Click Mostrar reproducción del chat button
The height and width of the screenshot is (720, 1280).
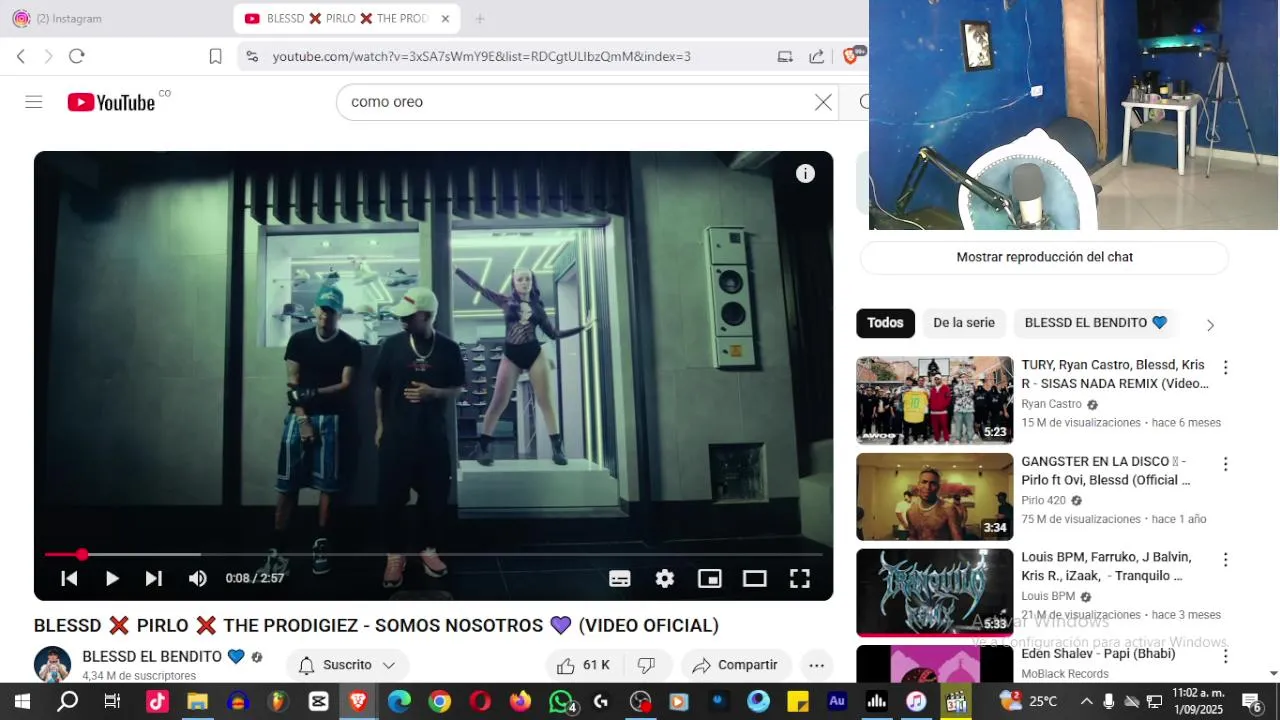[x=1044, y=257]
